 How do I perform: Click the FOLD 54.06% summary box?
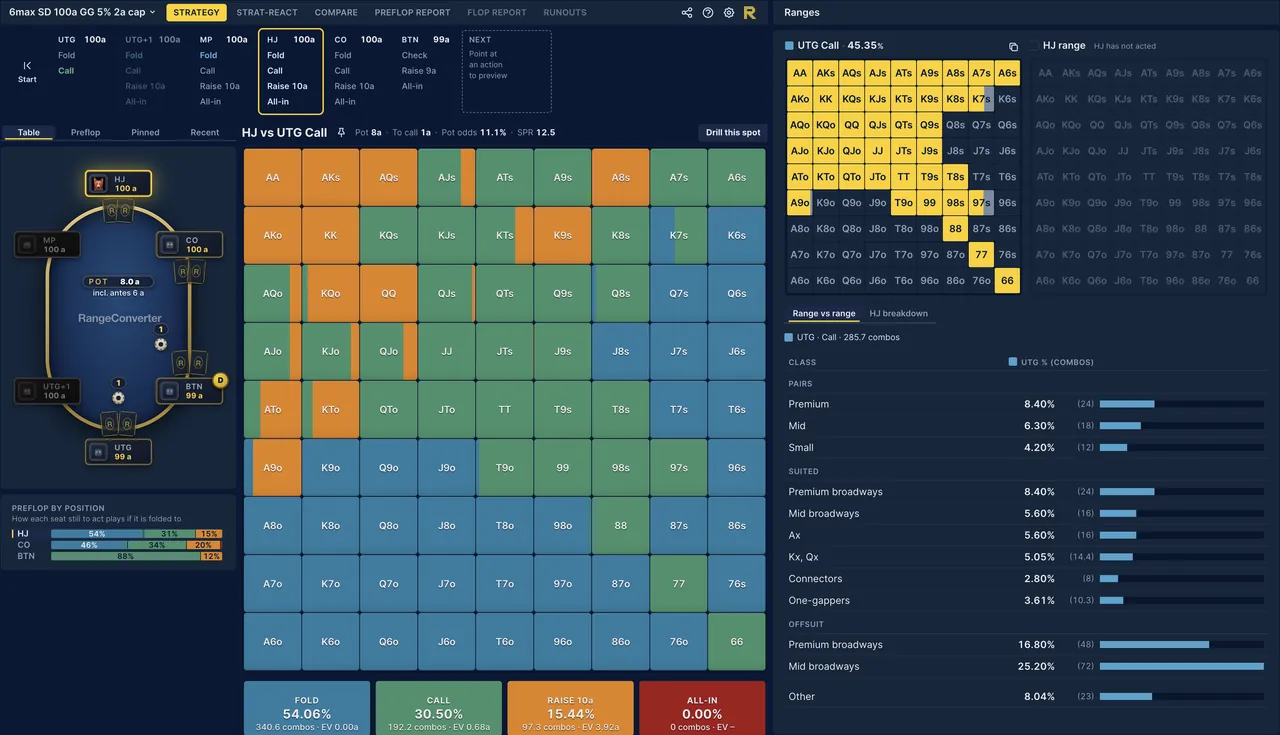(x=307, y=708)
